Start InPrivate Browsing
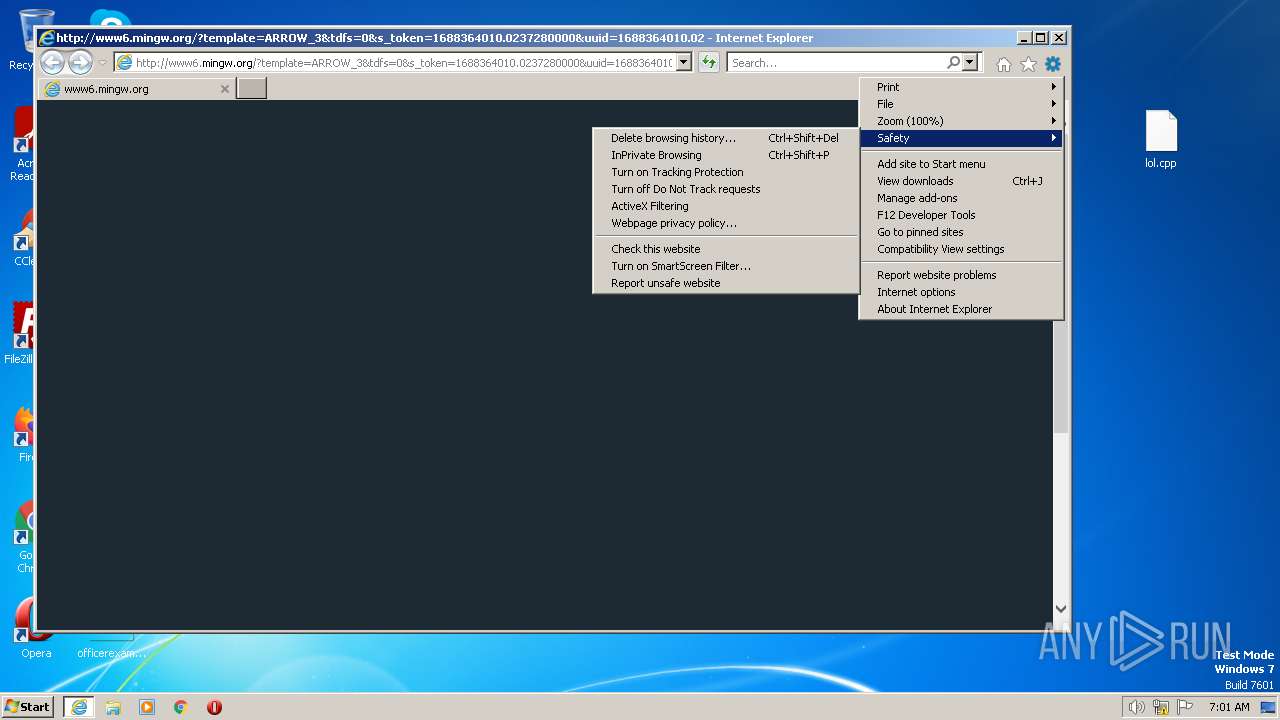The height and width of the screenshot is (720, 1280). click(x=726, y=155)
